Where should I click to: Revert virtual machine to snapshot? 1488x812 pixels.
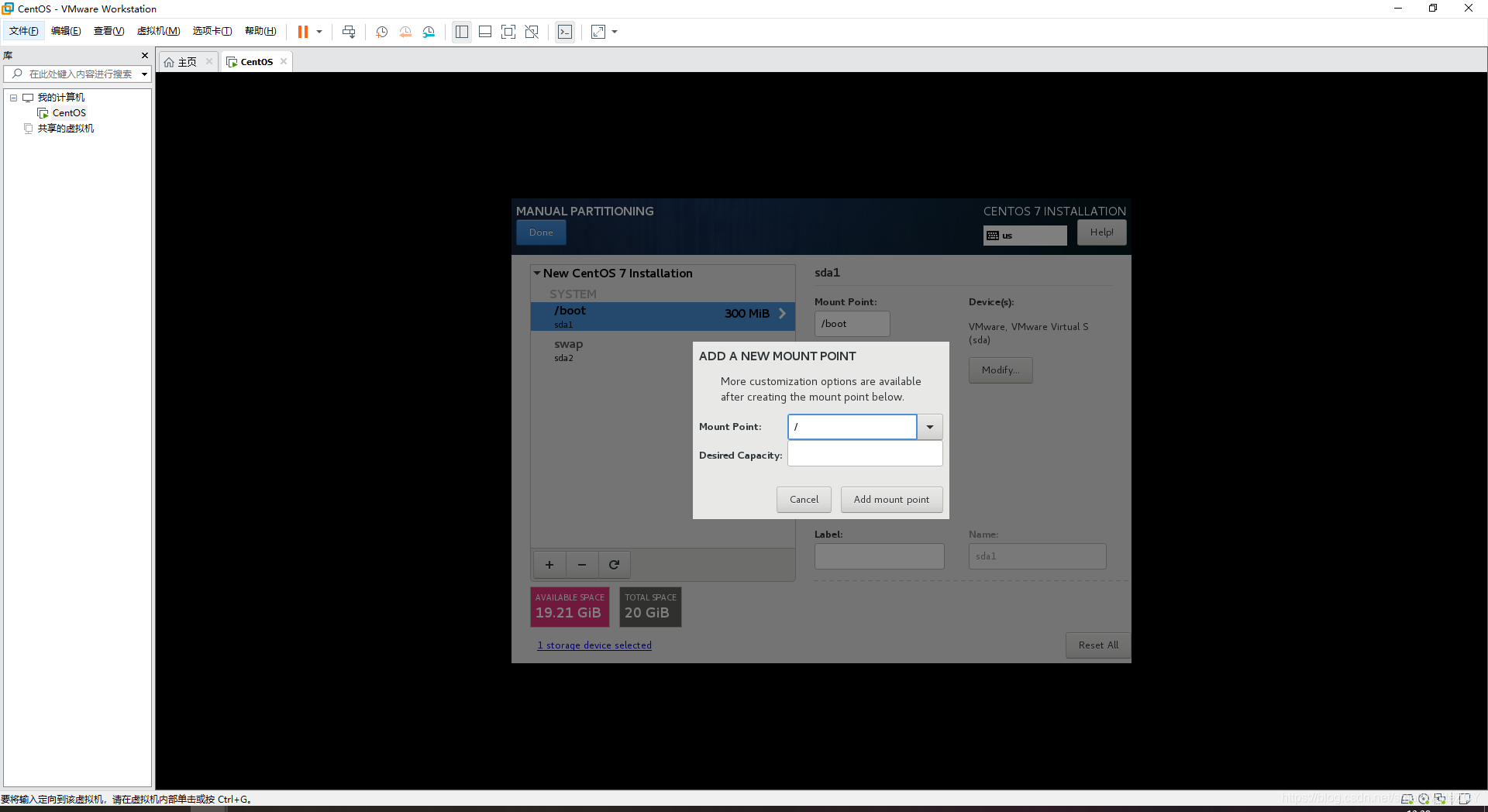[405, 32]
